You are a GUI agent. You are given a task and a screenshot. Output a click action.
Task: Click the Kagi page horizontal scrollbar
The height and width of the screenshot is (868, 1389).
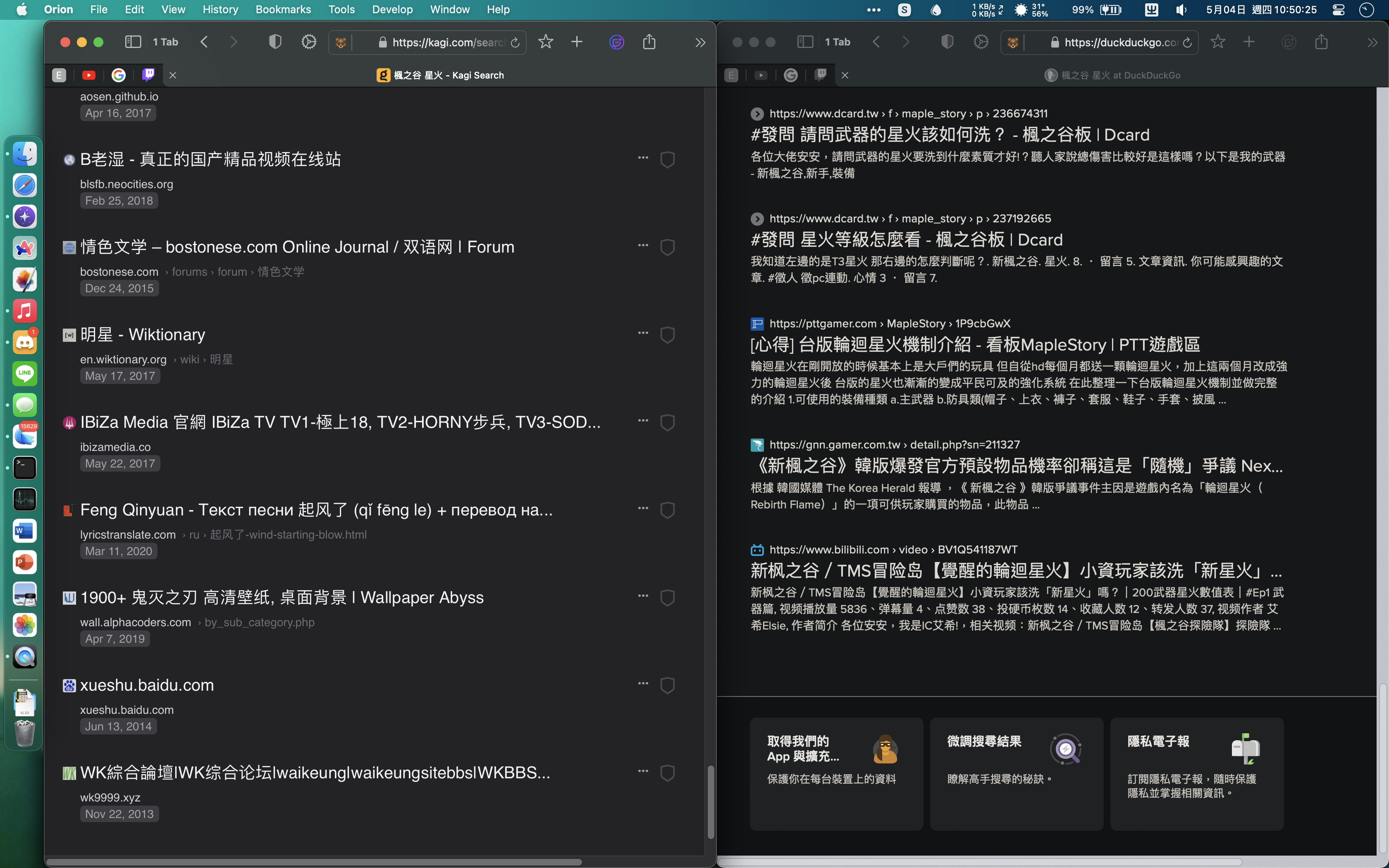(315, 862)
